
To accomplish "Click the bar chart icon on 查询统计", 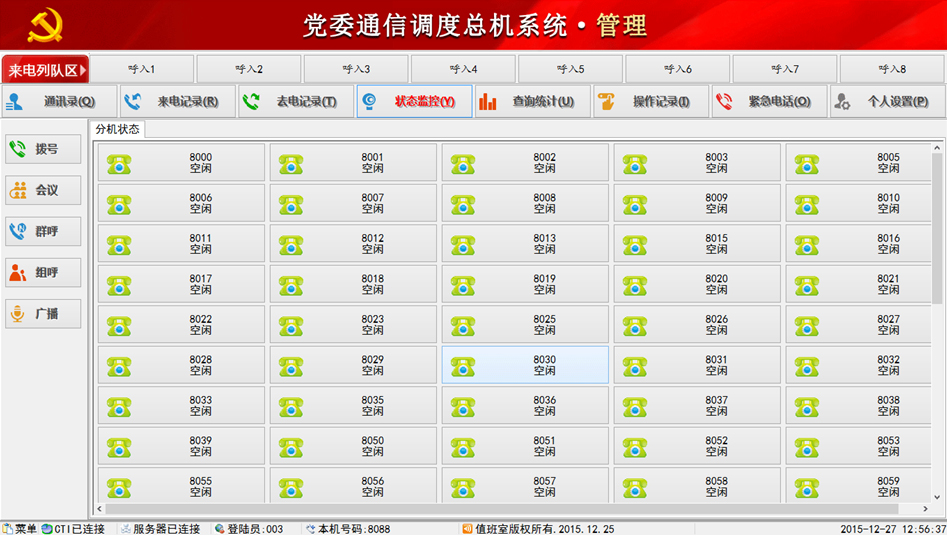I will pos(488,101).
